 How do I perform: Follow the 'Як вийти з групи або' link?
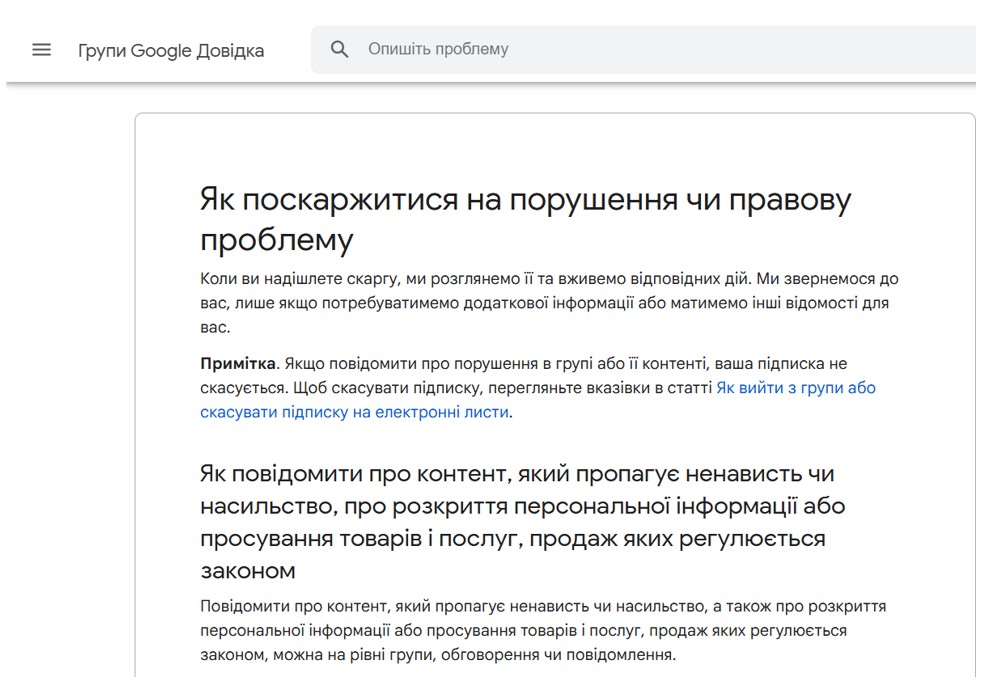click(x=795, y=388)
